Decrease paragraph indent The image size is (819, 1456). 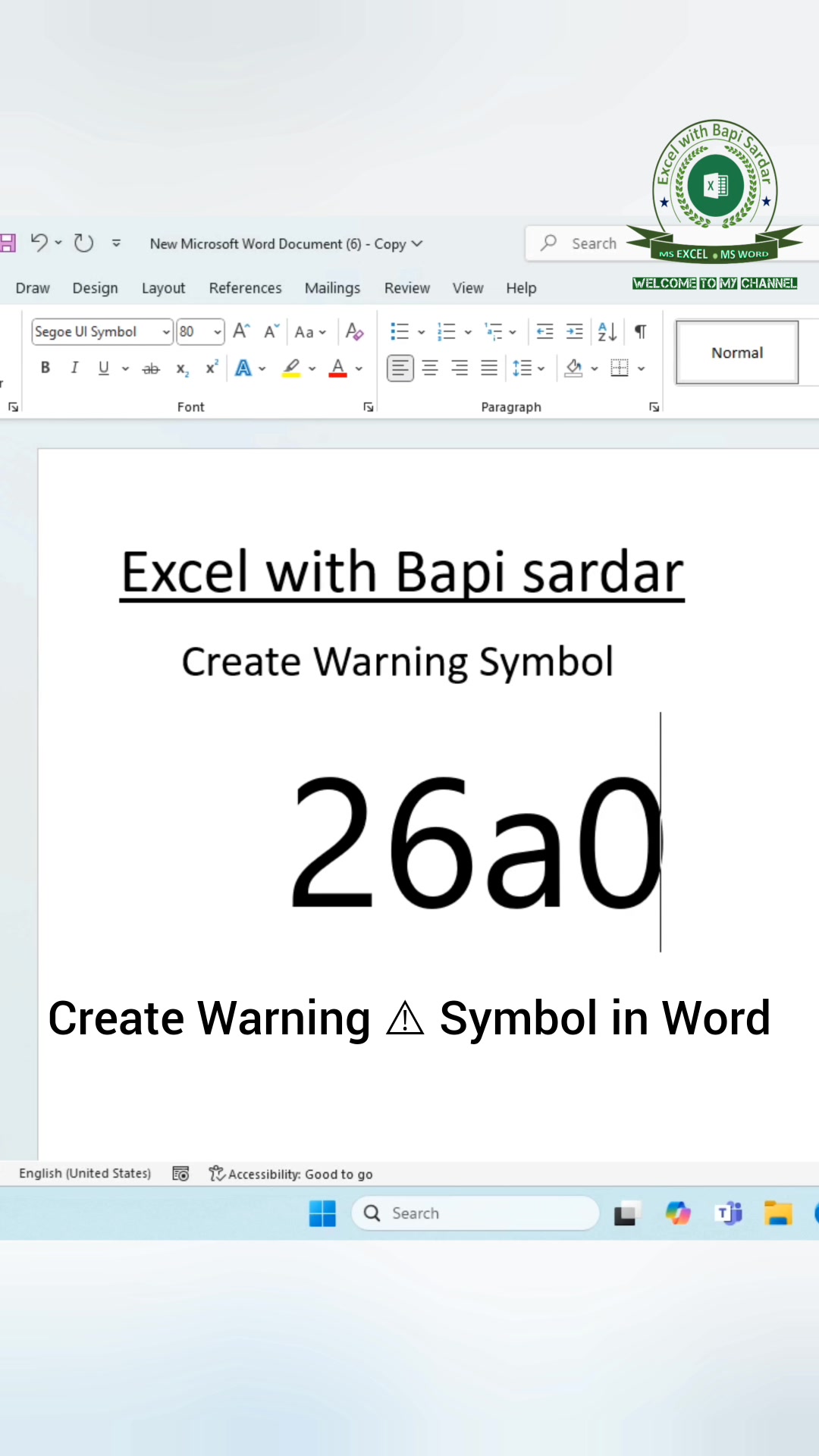click(x=544, y=331)
